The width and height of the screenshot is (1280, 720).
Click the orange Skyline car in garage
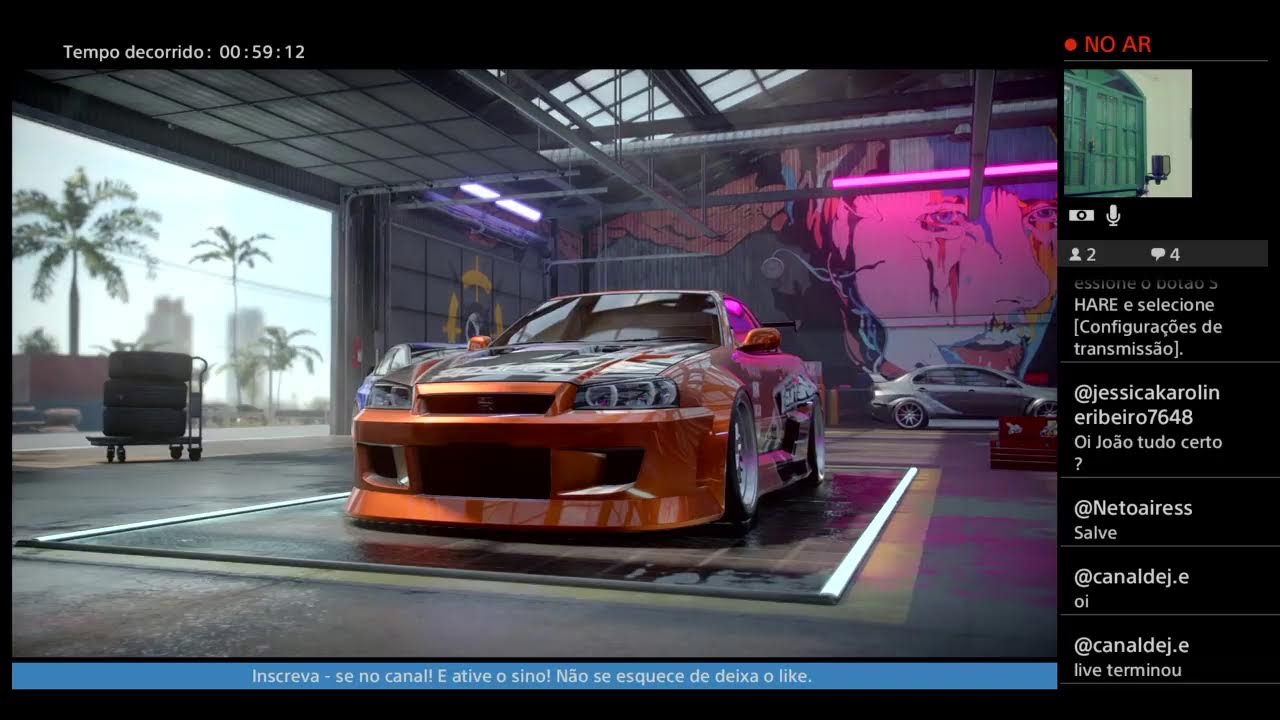click(x=587, y=410)
